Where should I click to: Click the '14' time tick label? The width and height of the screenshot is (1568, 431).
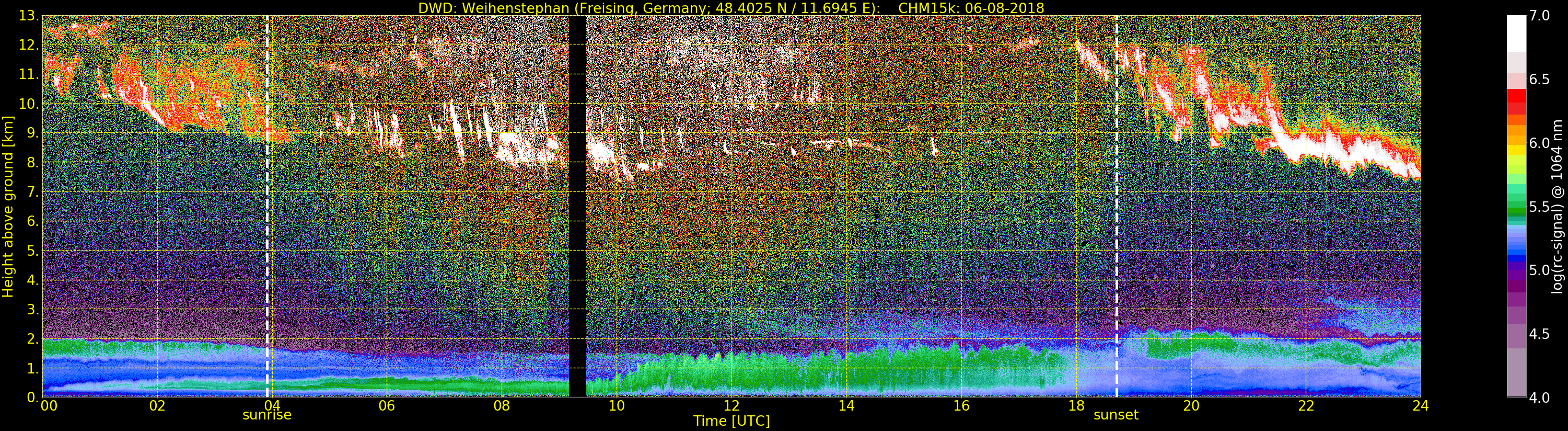(846, 406)
